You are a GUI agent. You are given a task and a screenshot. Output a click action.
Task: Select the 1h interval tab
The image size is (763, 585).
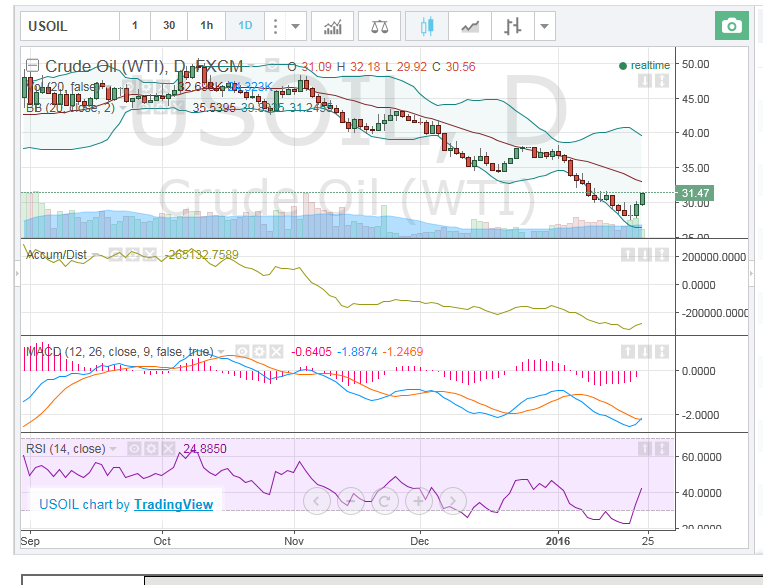pos(206,26)
